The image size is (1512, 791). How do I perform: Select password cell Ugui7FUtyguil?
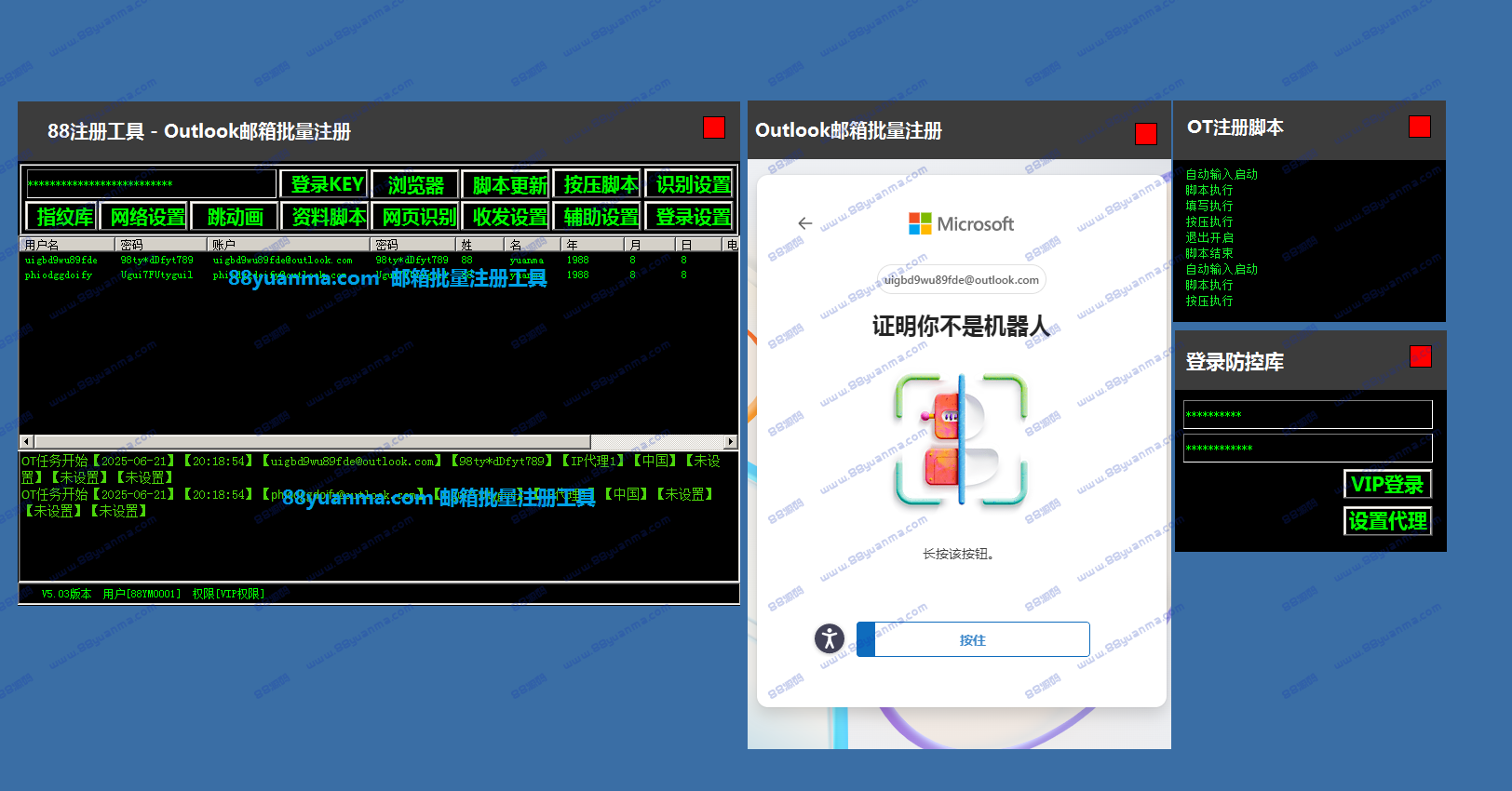coord(156,275)
